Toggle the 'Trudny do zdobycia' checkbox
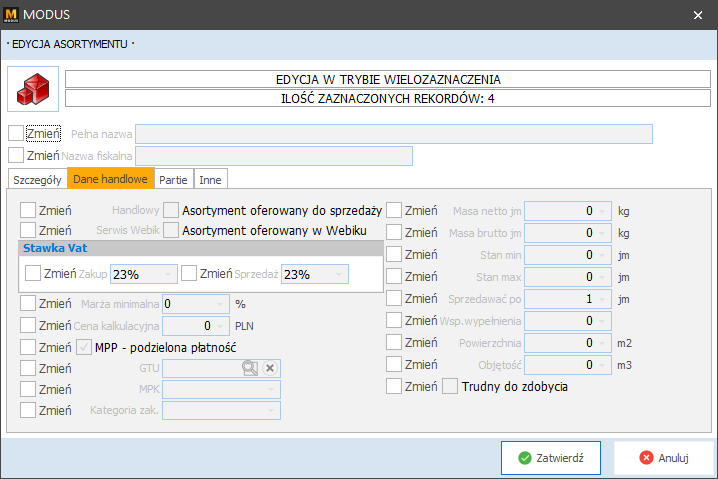Image resolution: width=718 pixels, height=479 pixels. (x=451, y=386)
